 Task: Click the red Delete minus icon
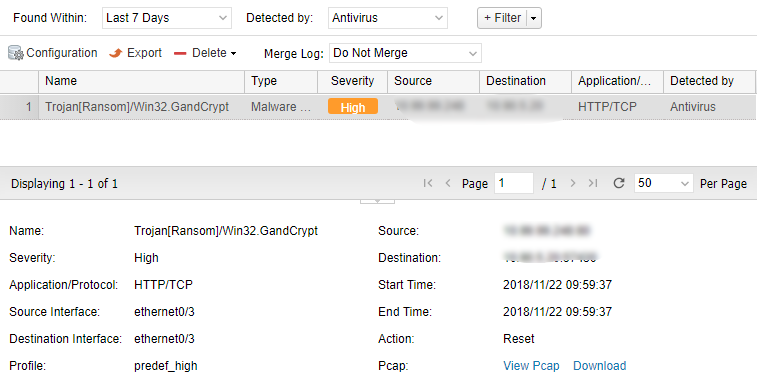point(180,54)
